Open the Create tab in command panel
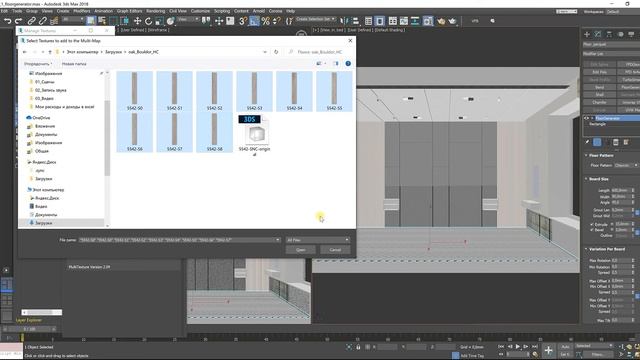 (587, 34)
